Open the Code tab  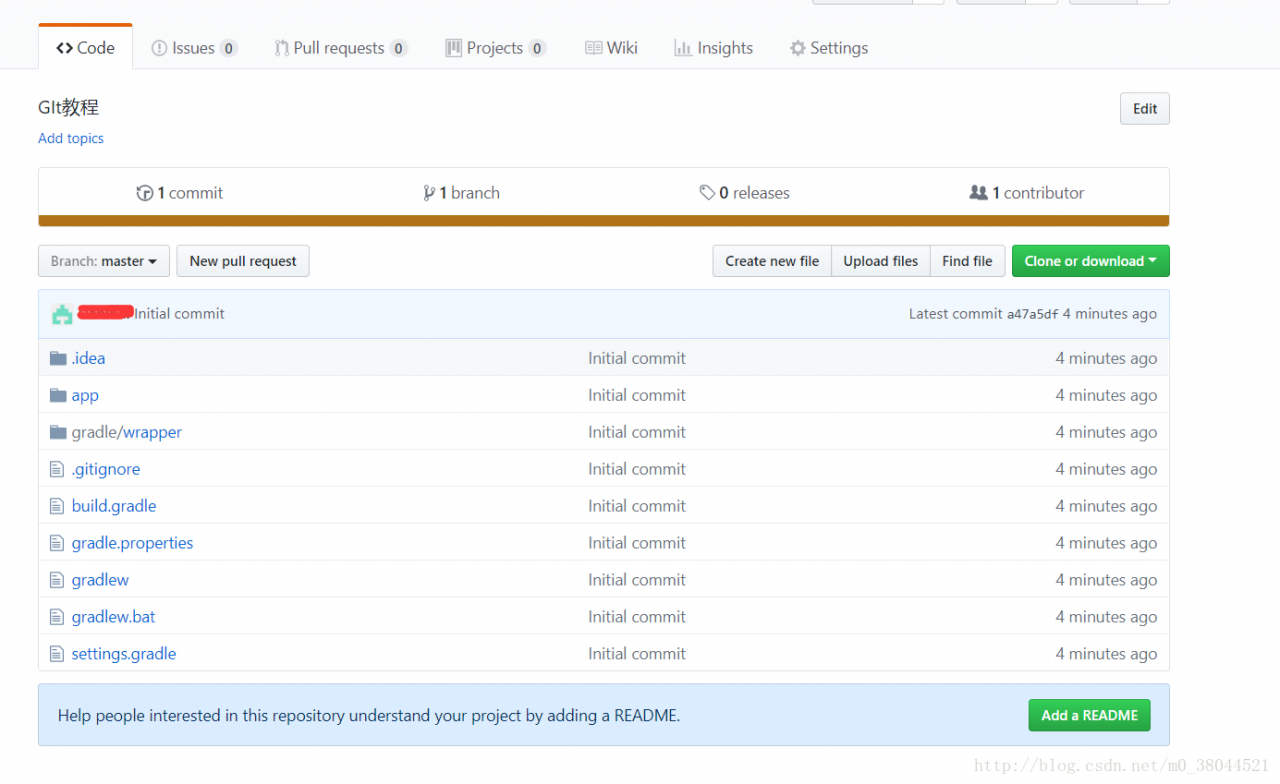pos(85,48)
